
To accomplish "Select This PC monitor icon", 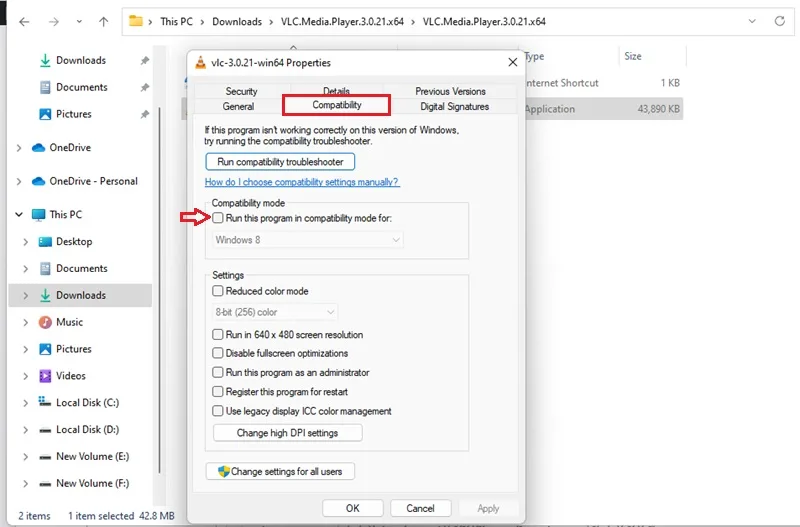I will pyautogui.click(x=38, y=215).
